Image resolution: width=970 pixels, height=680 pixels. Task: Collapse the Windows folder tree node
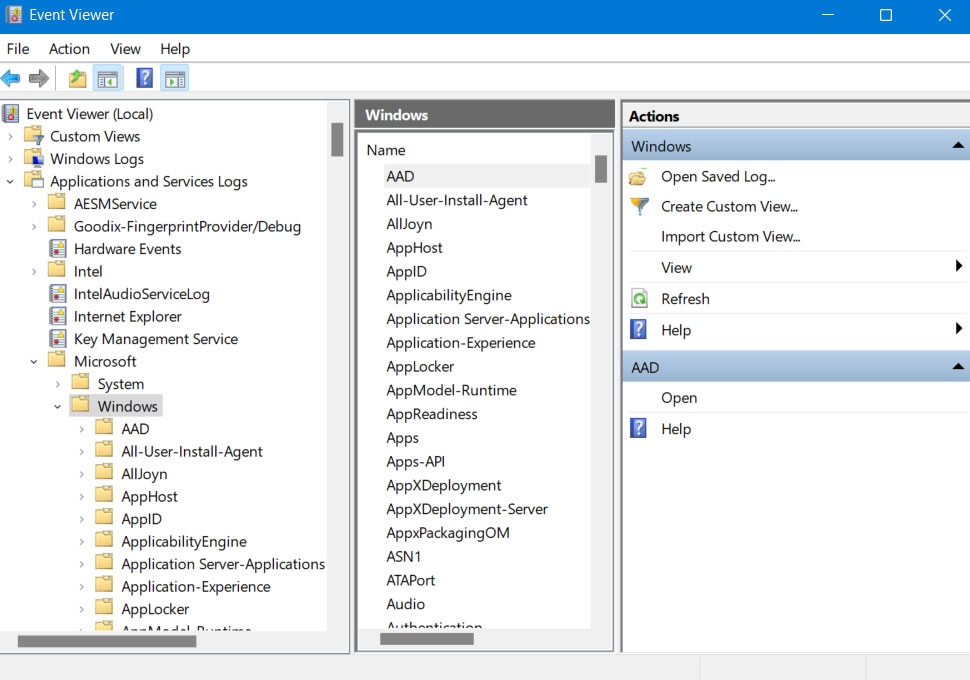[58, 407]
